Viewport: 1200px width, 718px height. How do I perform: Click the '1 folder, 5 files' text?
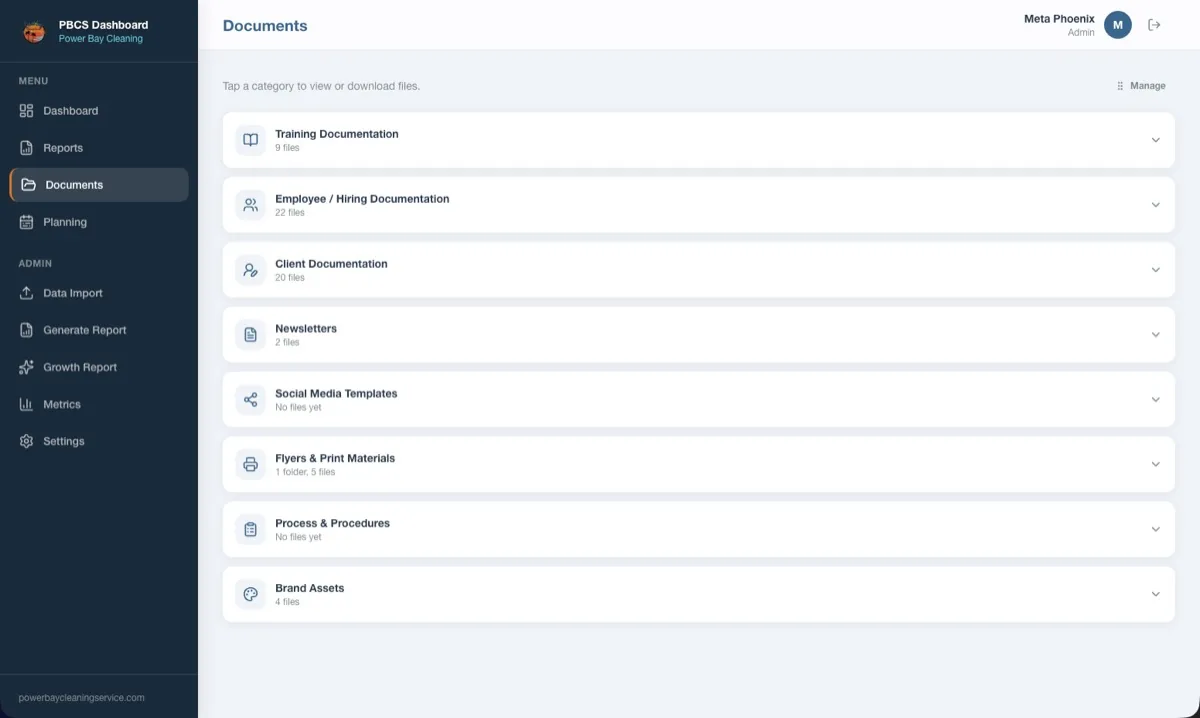[x=305, y=472]
